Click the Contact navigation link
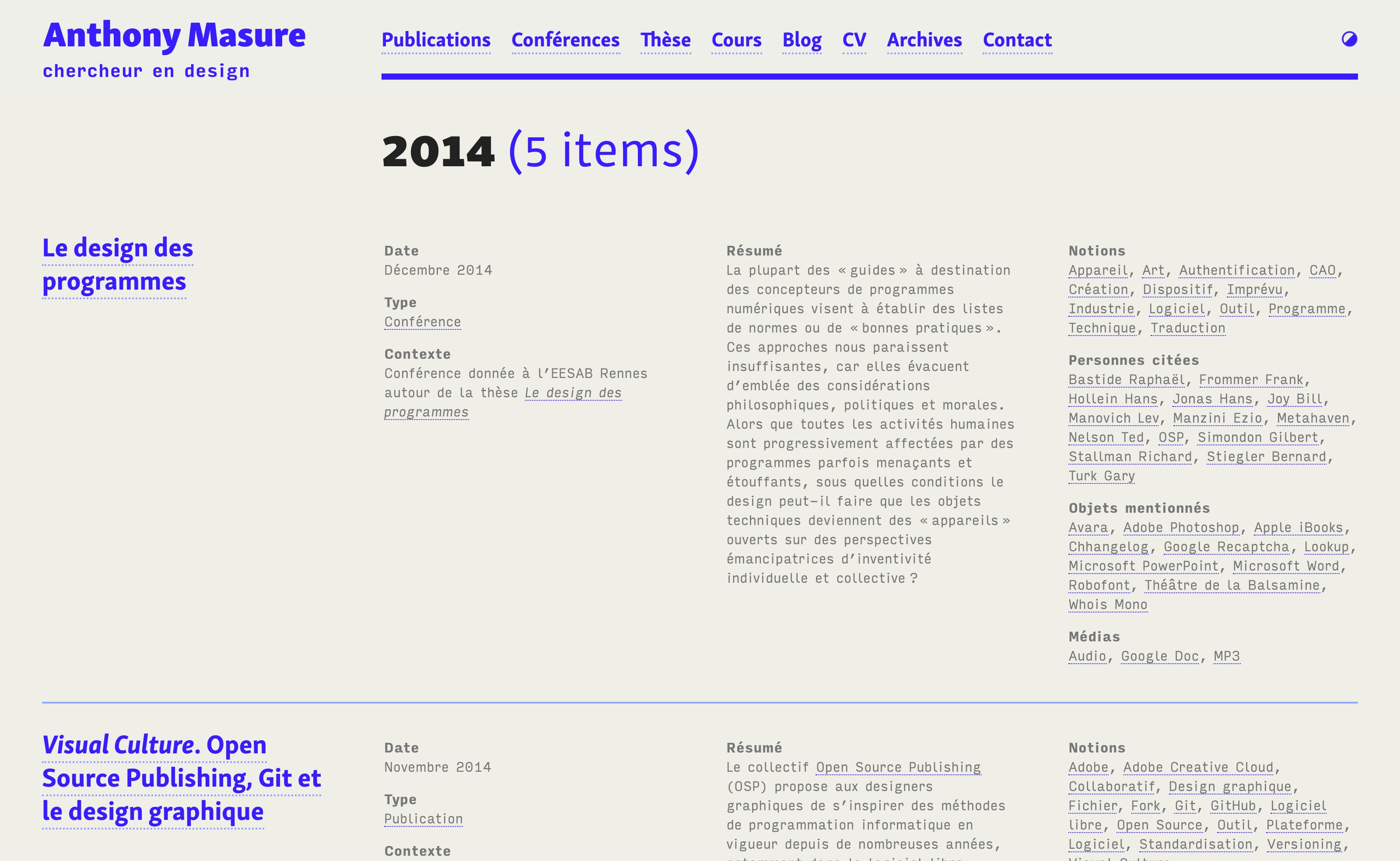Image resolution: width=1400 pixels, height=861 pixels. [x=1017, y=40]
